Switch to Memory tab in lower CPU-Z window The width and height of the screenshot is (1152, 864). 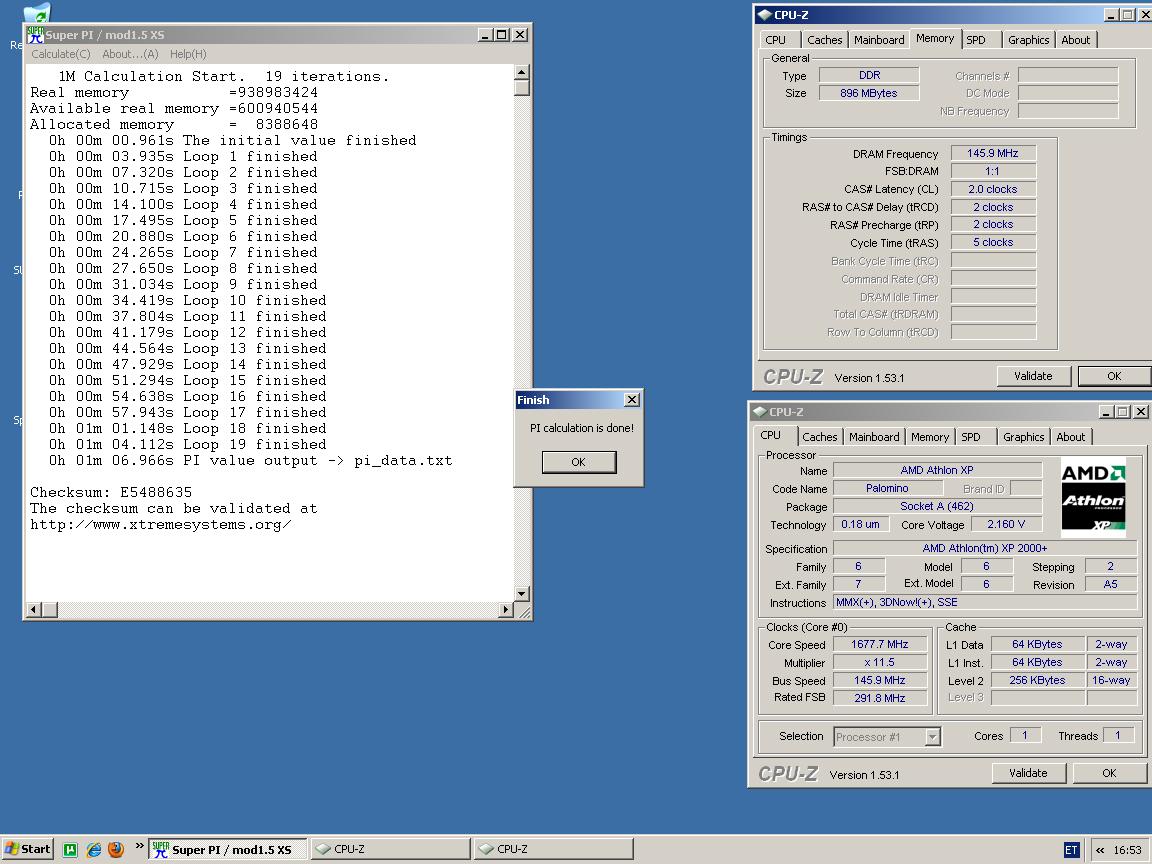tap(930, 436)
